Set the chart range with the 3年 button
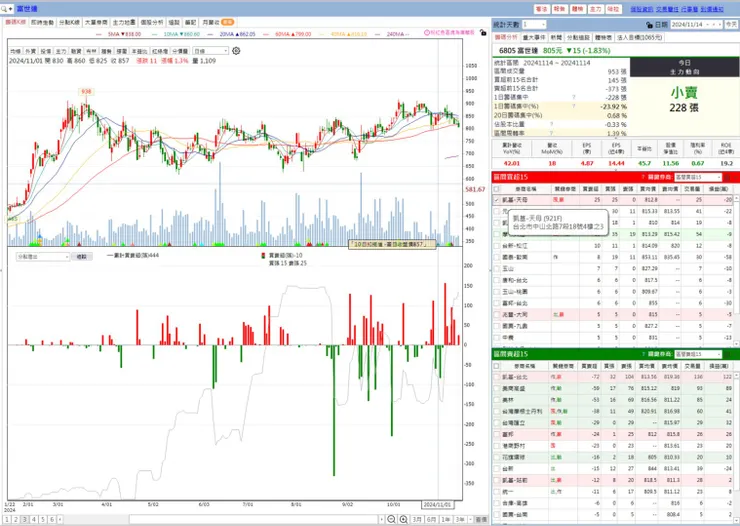The width and height of the screenshot is (740, 526). [460, 519]
